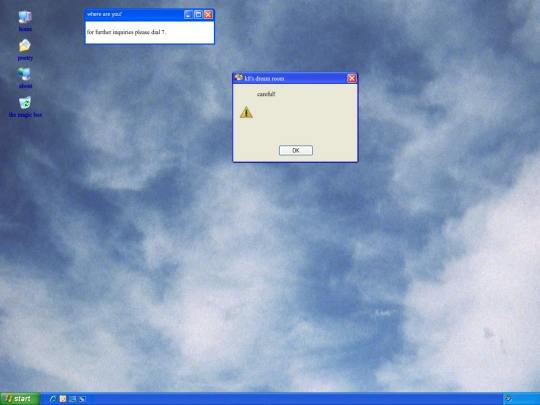540x405 pixels.
Task: Click OK in the careful! dialog
Action: click(296, 150)
